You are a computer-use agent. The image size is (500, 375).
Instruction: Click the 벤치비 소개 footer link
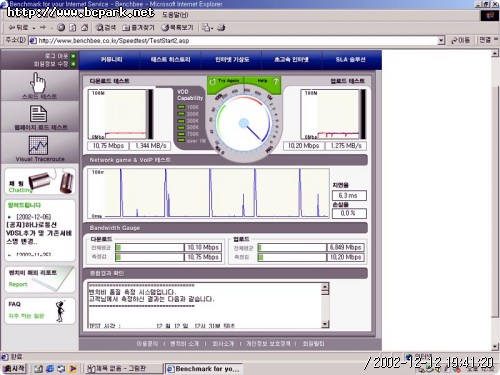click(184, 343)
